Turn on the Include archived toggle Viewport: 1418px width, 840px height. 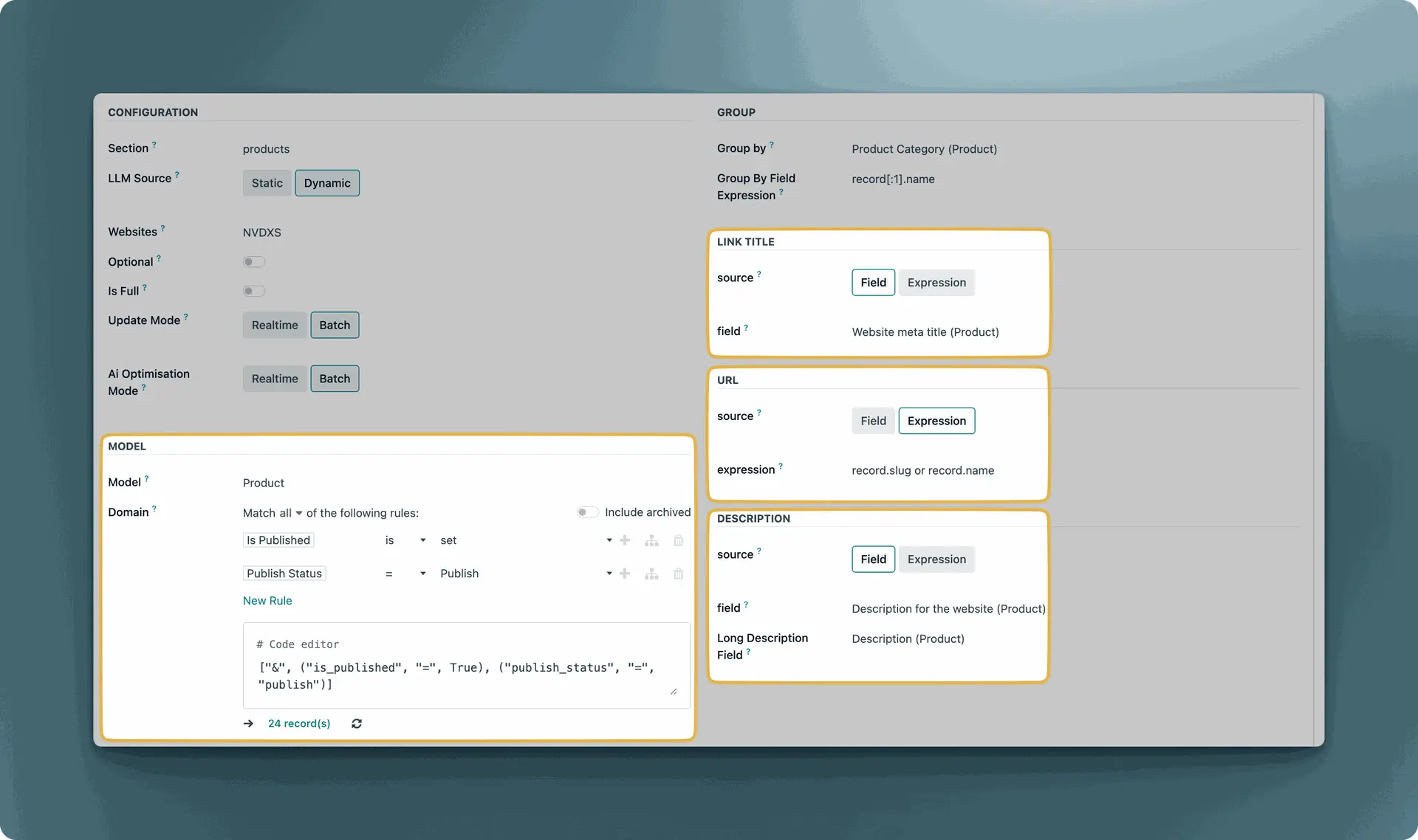588,512
